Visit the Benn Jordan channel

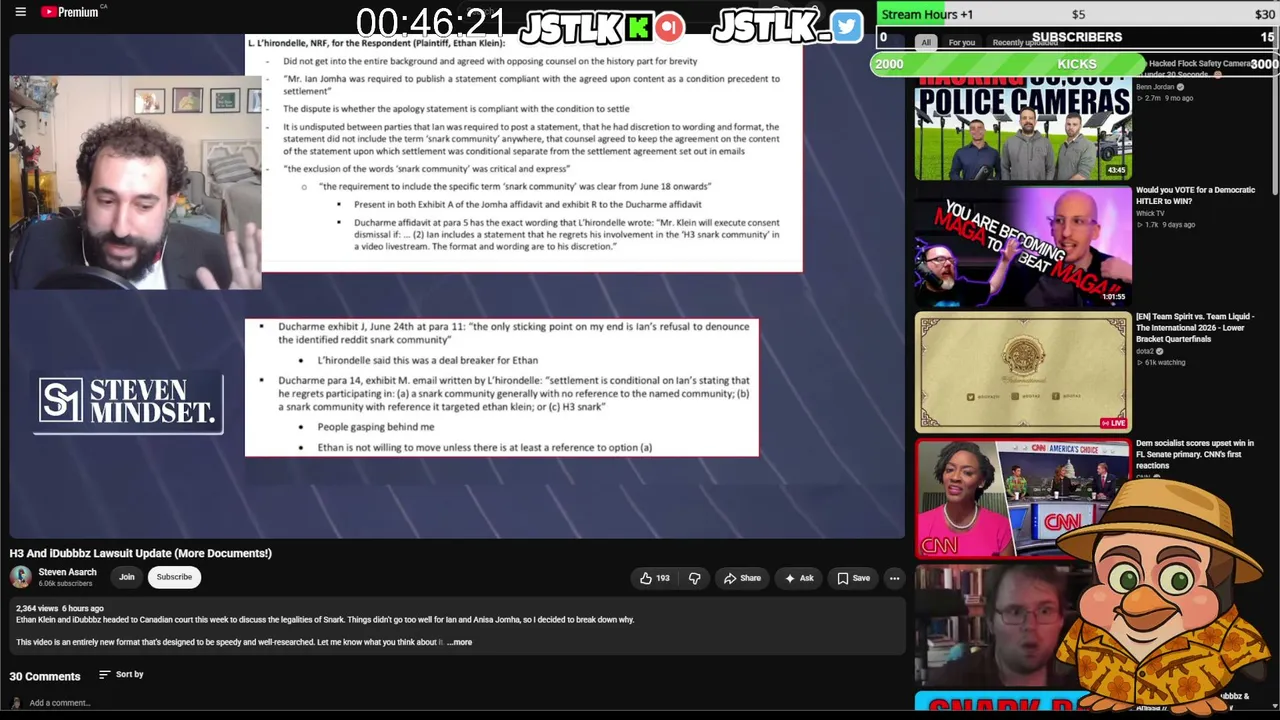pos(1155,87)
